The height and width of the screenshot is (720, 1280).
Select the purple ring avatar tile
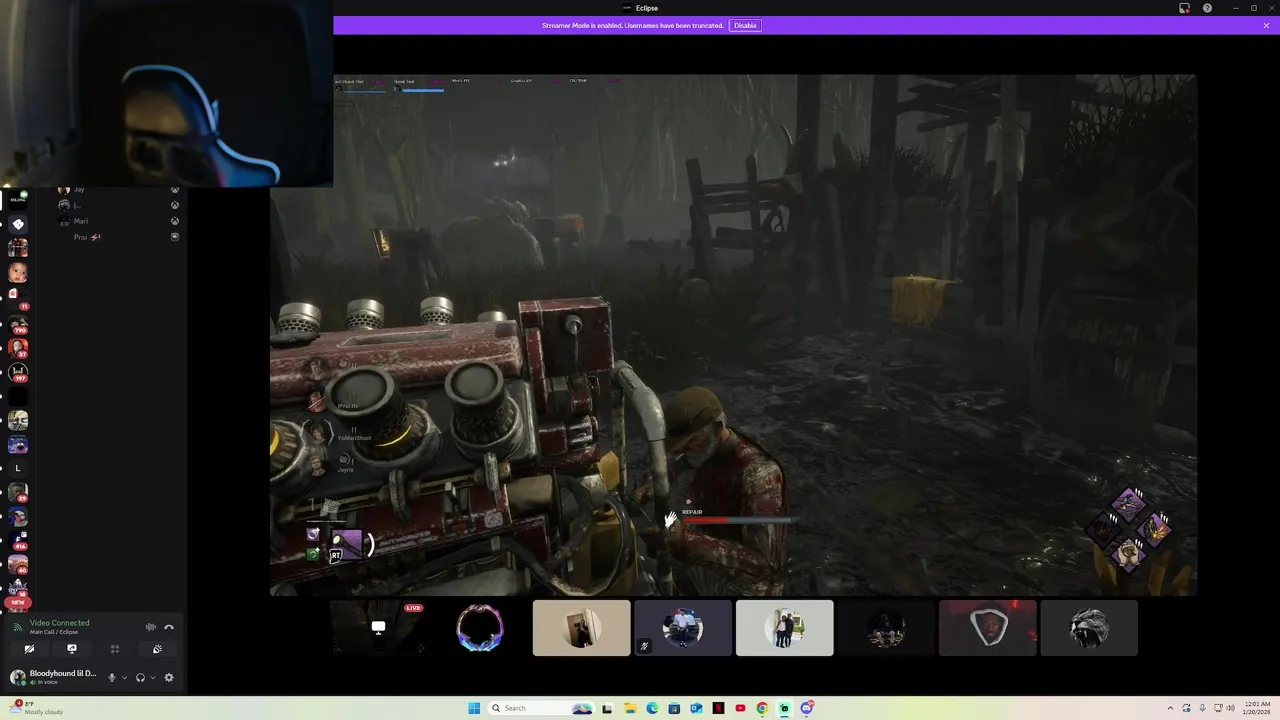point(480,628)
